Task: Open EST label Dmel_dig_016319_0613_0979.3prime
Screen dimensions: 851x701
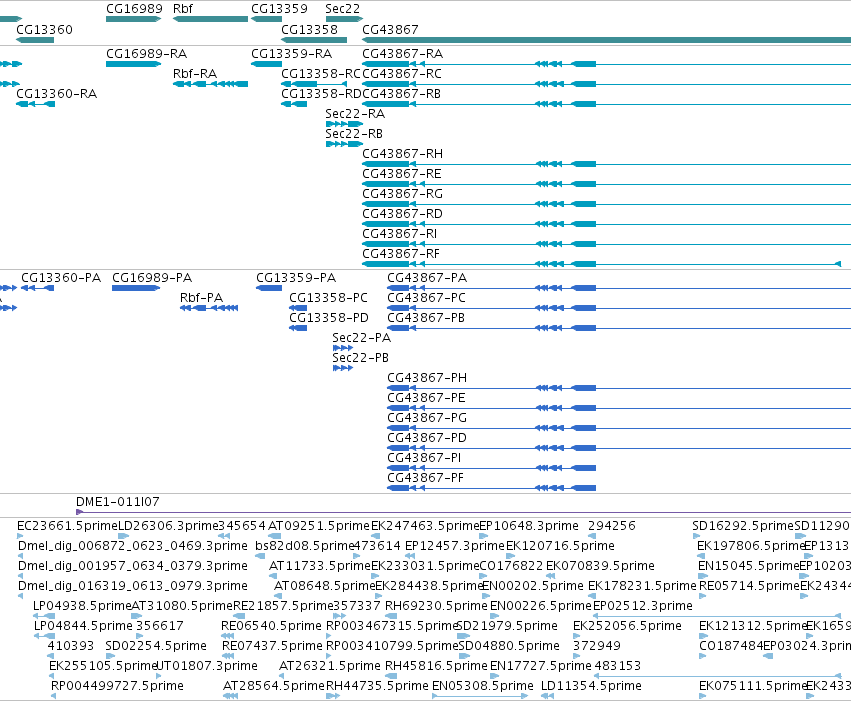Action: 133,587
